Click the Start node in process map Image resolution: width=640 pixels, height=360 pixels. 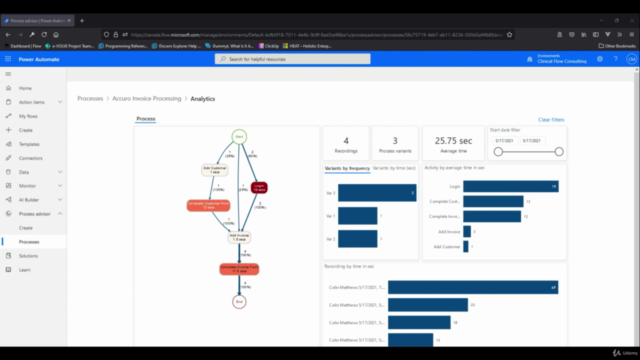pyautogui.click(x=239, y=137)
